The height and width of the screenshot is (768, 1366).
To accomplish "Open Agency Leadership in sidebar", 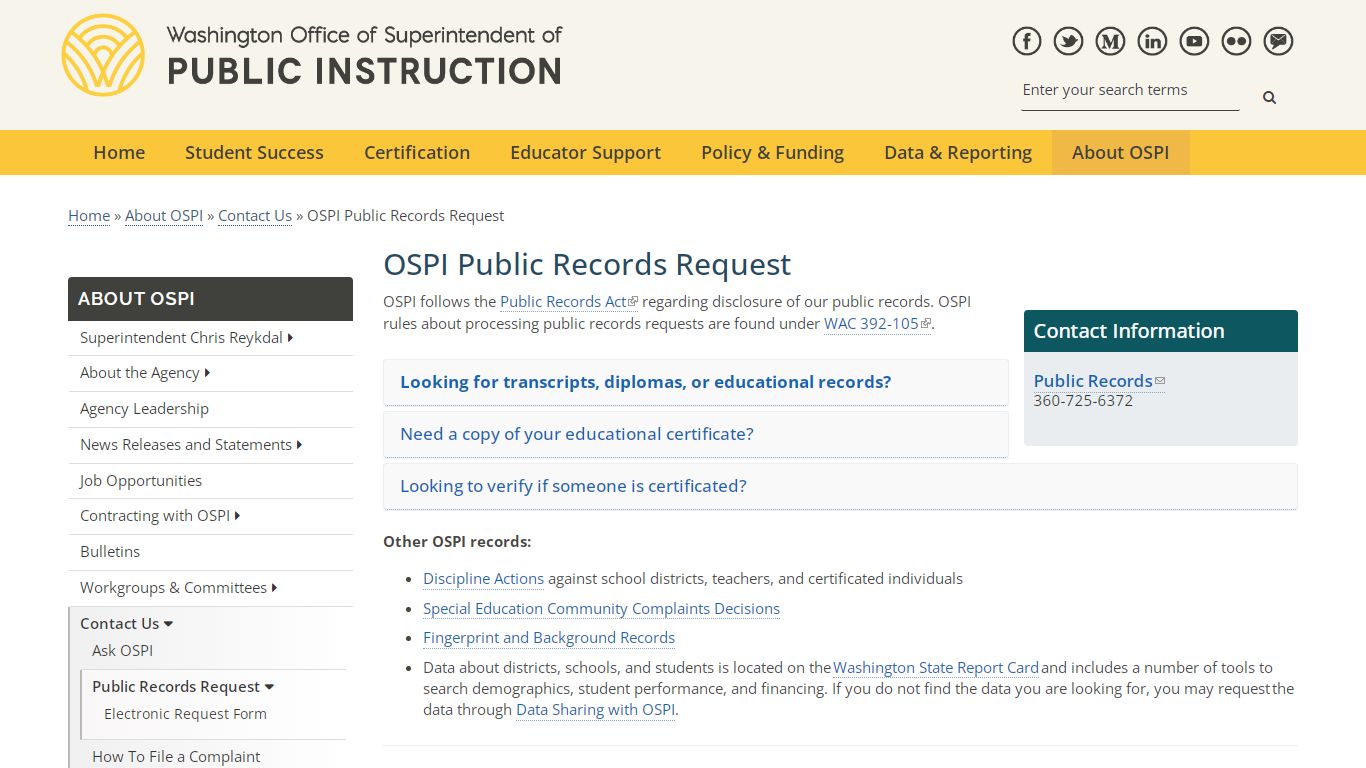I will pos(210,409).
